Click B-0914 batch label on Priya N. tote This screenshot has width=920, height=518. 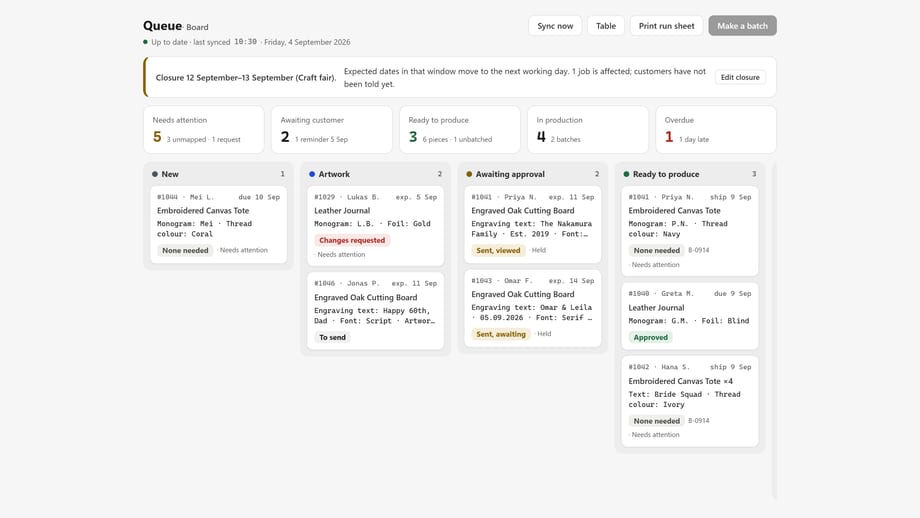pos(699,250)
